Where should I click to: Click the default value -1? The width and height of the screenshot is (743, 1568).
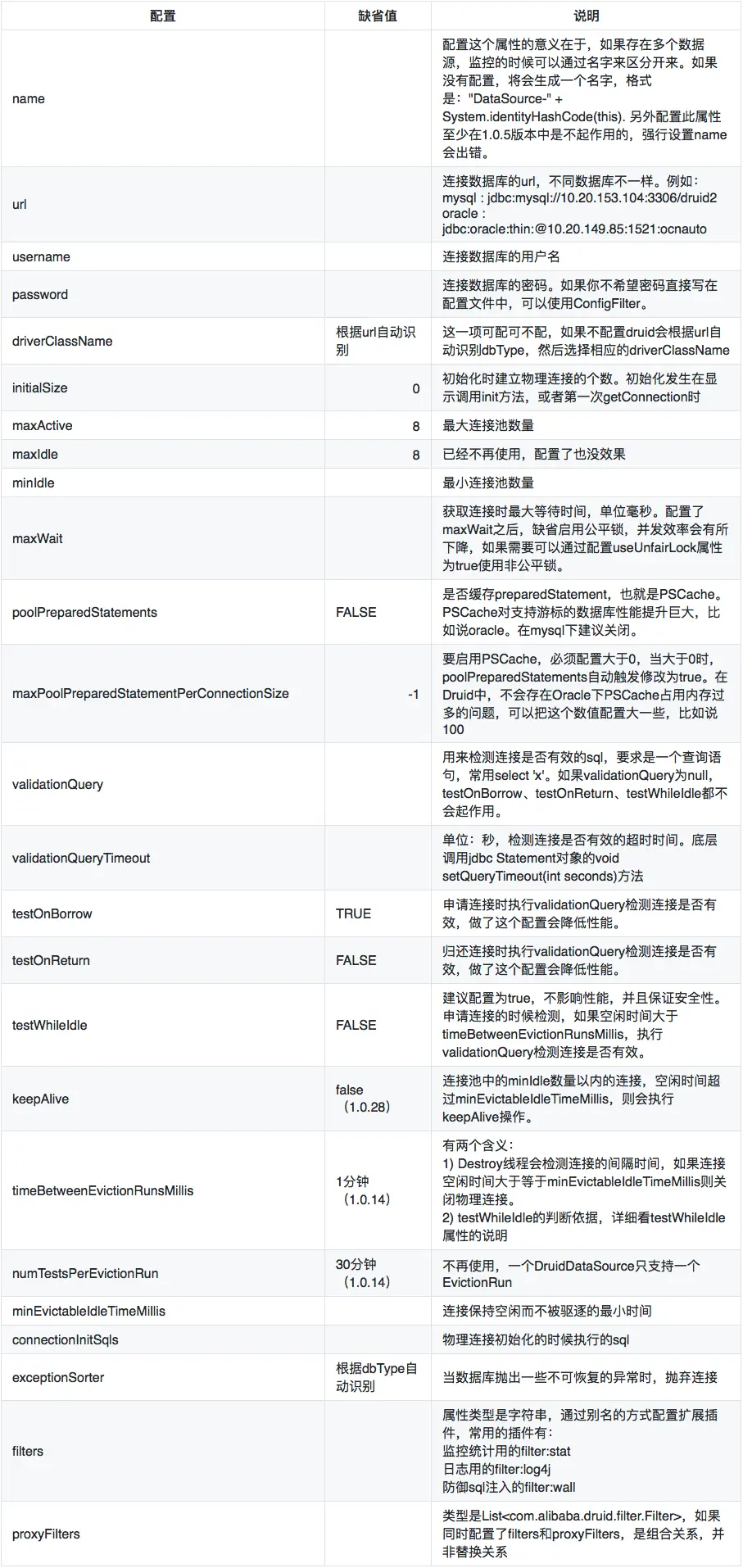point(414,694)
